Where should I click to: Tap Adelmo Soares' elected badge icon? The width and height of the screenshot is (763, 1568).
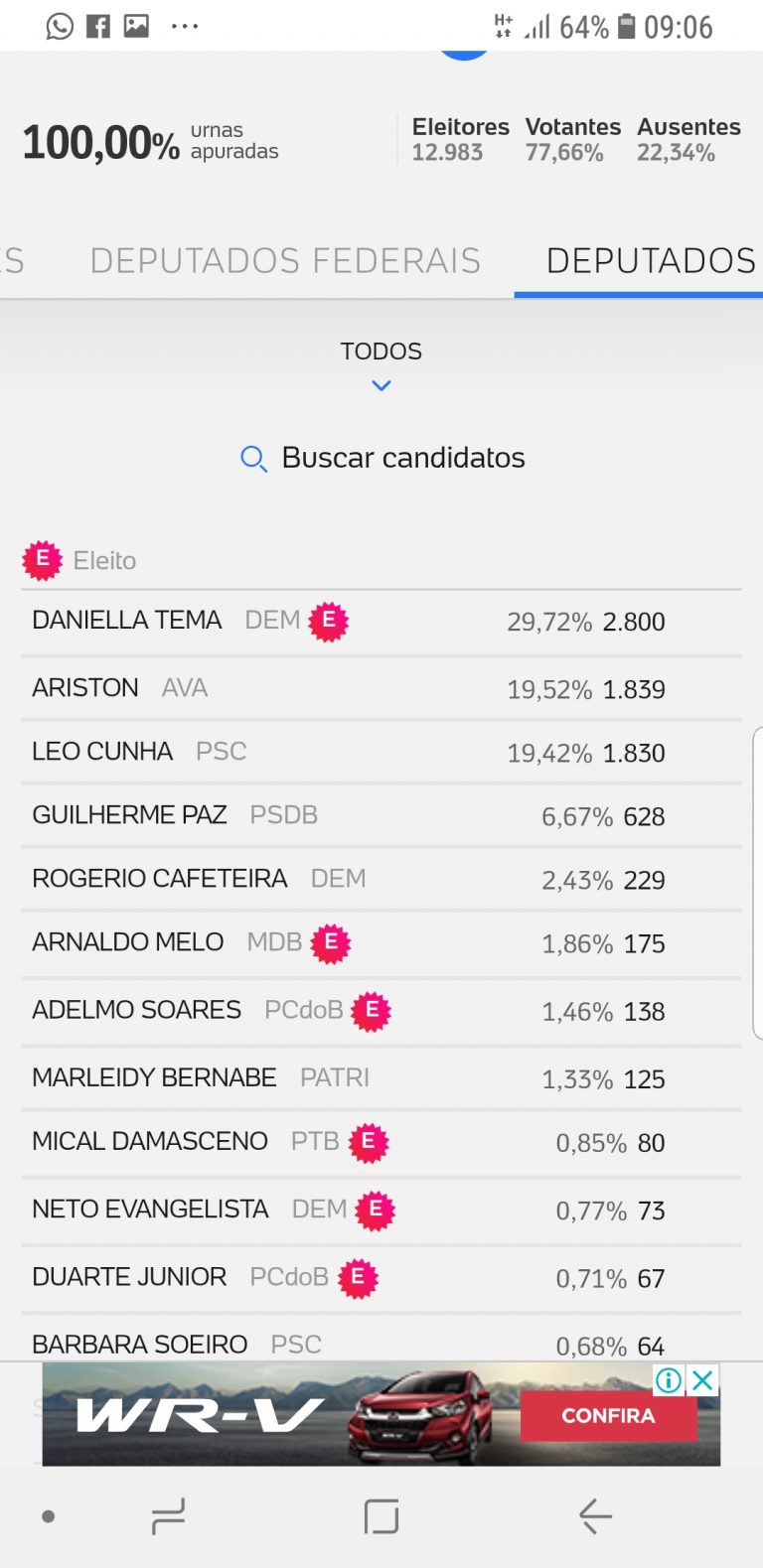click(372, 1011)
